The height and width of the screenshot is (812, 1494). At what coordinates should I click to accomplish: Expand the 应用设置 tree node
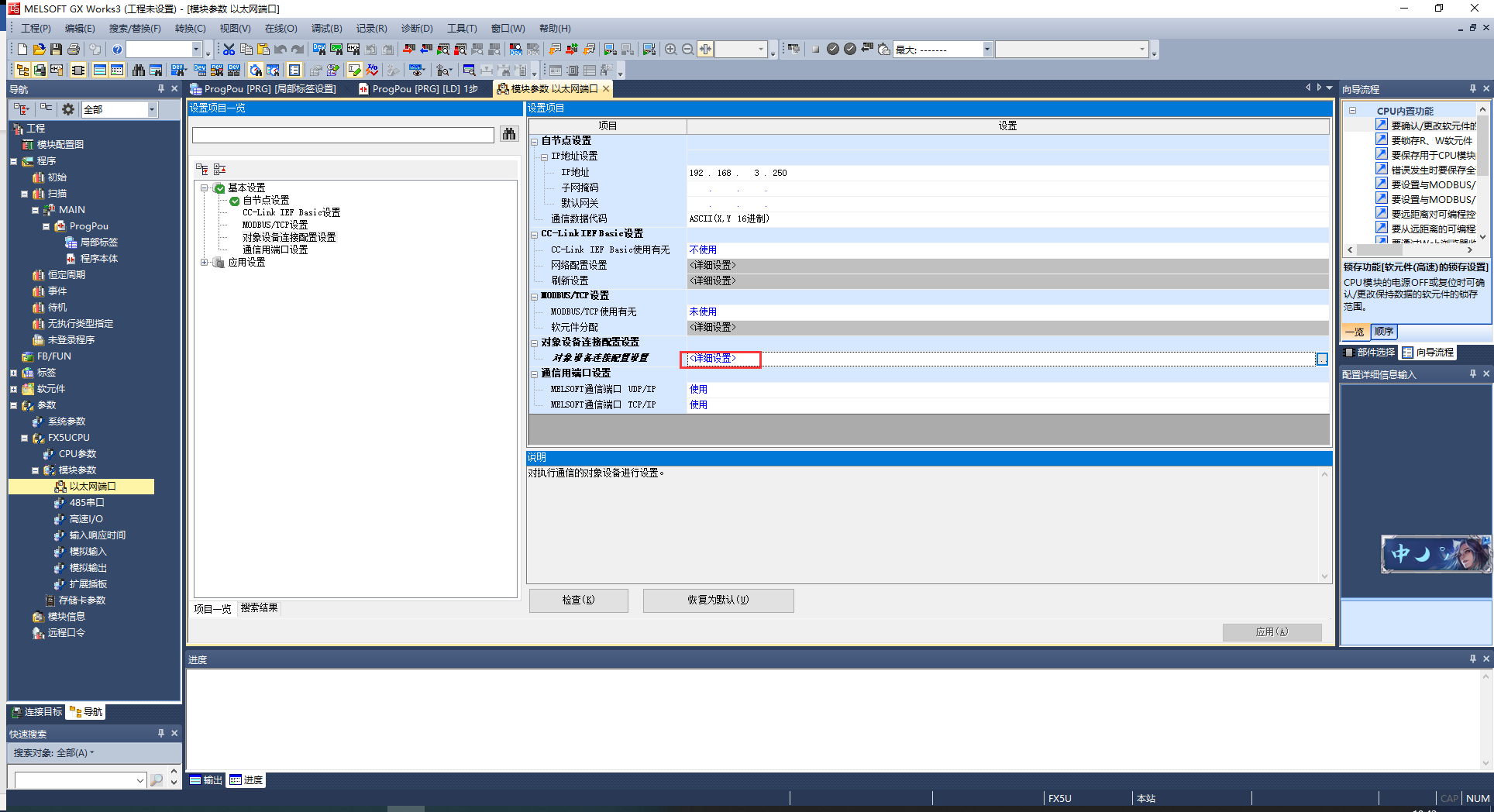(x=205, y=263)
